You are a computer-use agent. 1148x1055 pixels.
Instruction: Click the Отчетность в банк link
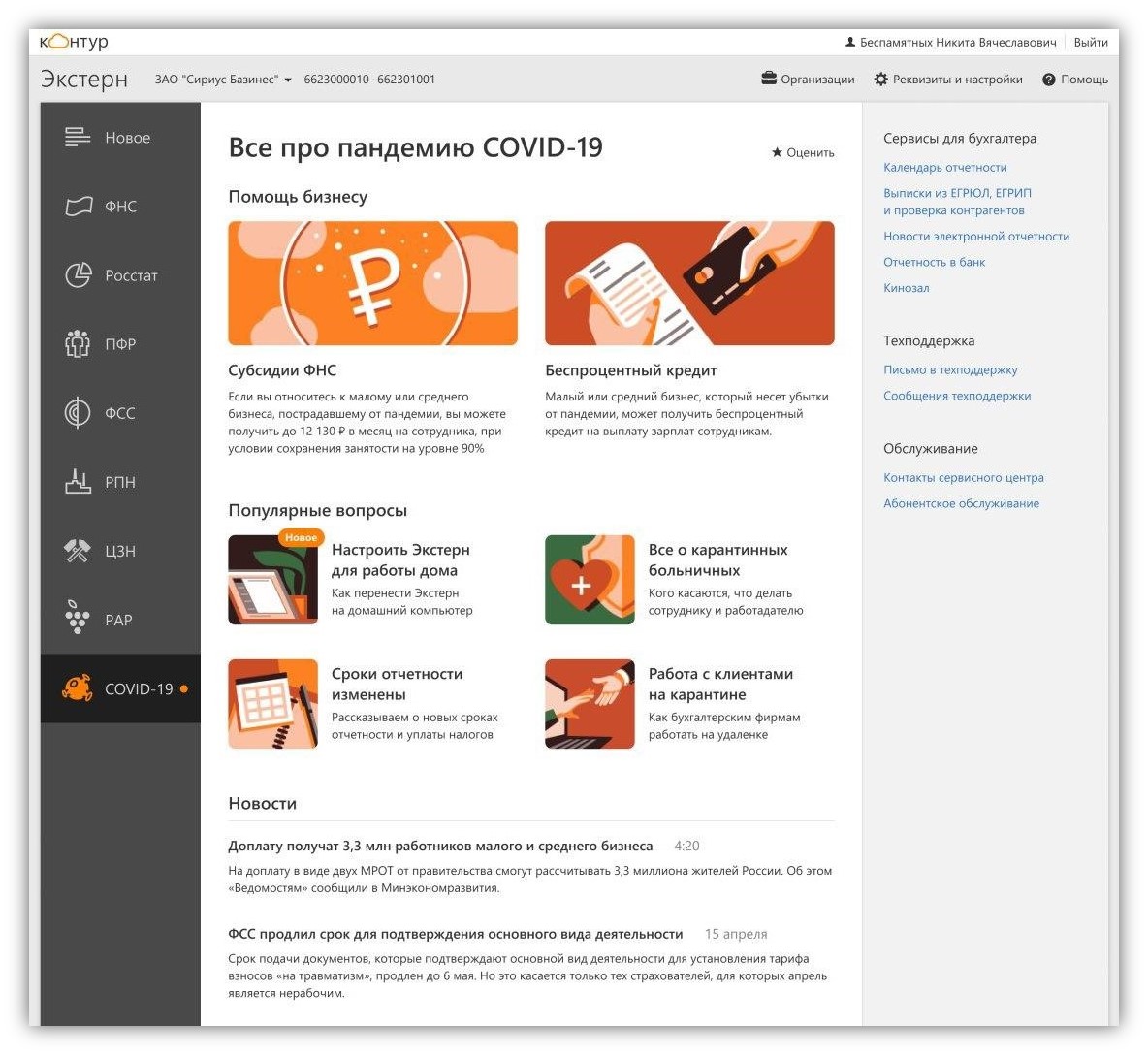935,262
